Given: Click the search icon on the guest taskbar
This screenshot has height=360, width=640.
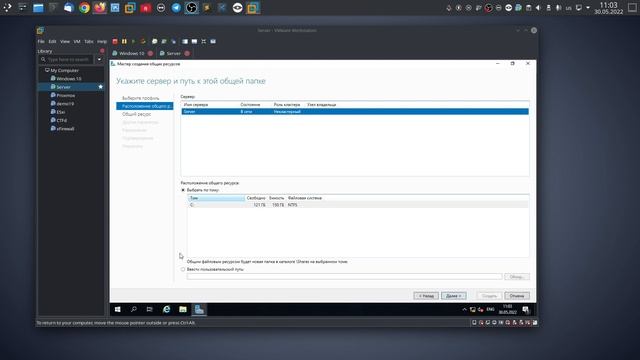Looking at the screenshot, I should point(133,309).
